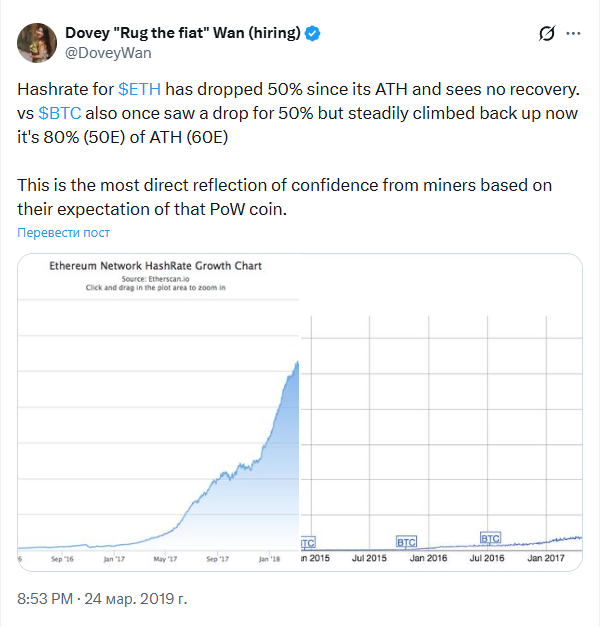Click the "Source: Etherscan.io" text in the chart
Viewport: 601px width, 627px height.
tap(155, 278)
